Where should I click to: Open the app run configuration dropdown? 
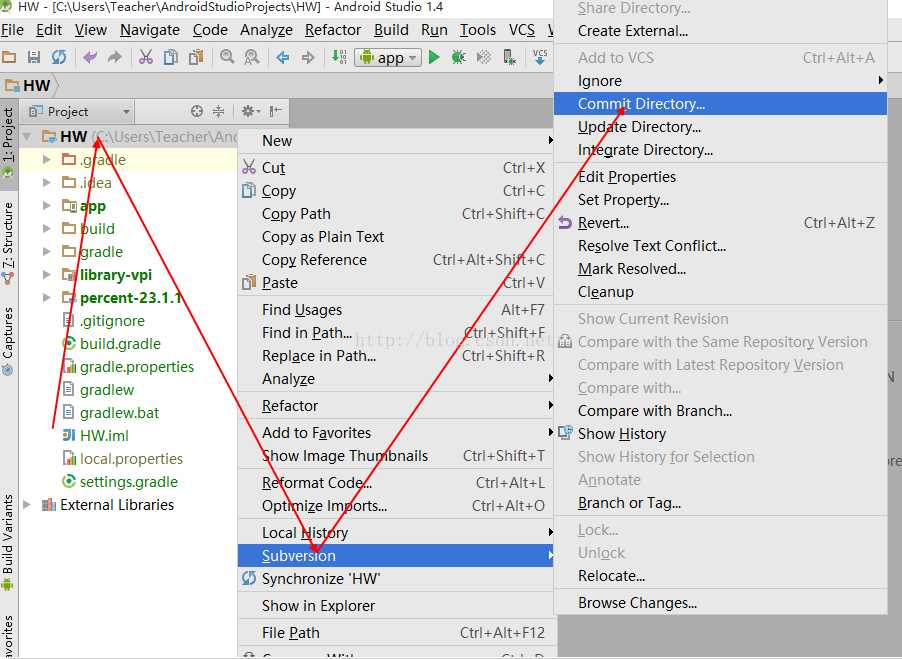tap(389, 58)
